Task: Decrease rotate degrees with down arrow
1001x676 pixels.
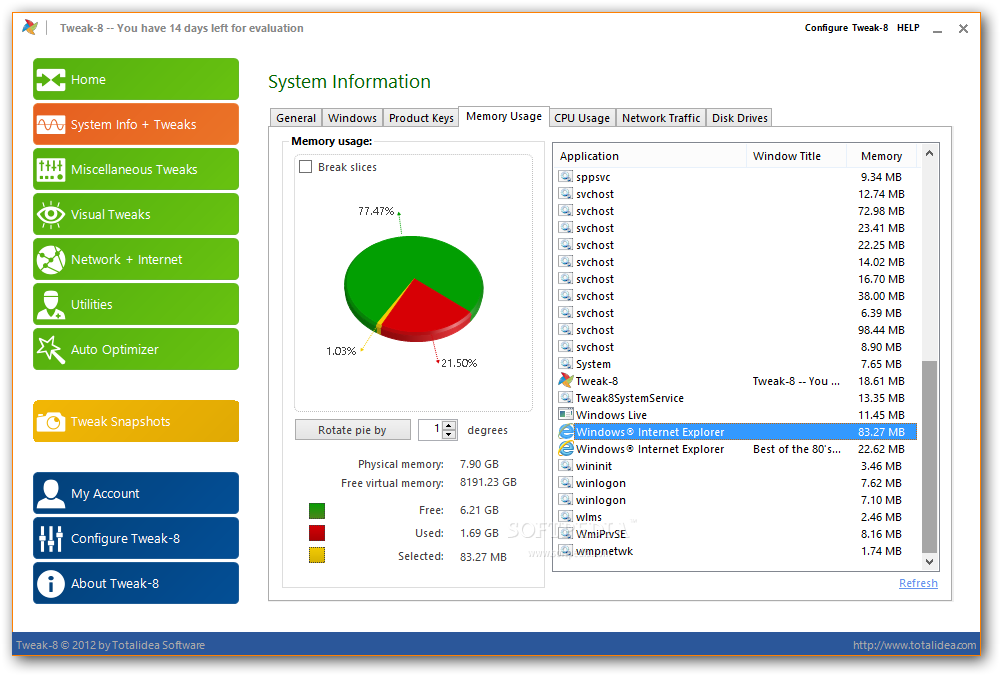Action: [x=449, y=434]
